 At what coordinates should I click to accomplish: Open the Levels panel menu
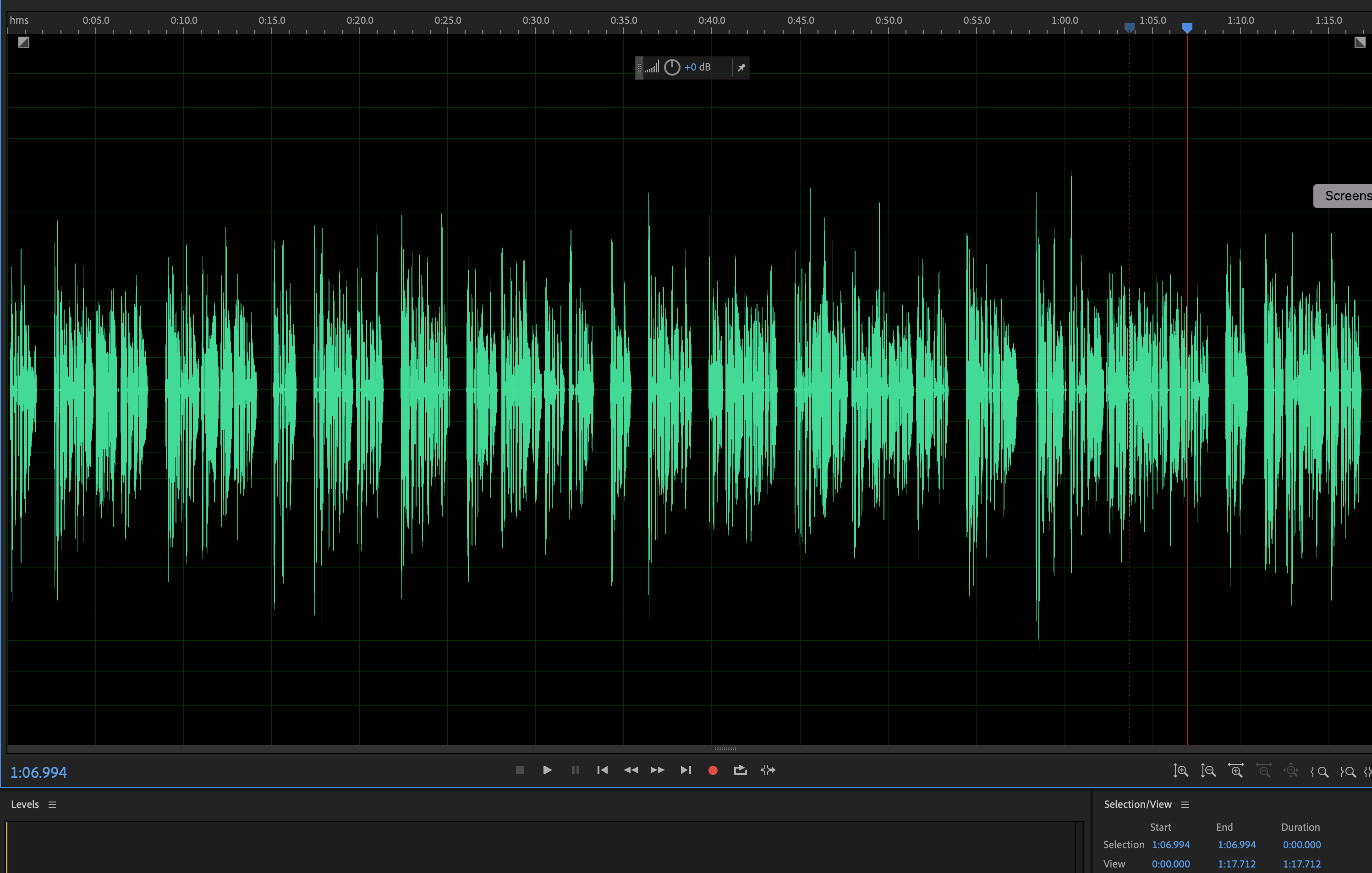52,804
